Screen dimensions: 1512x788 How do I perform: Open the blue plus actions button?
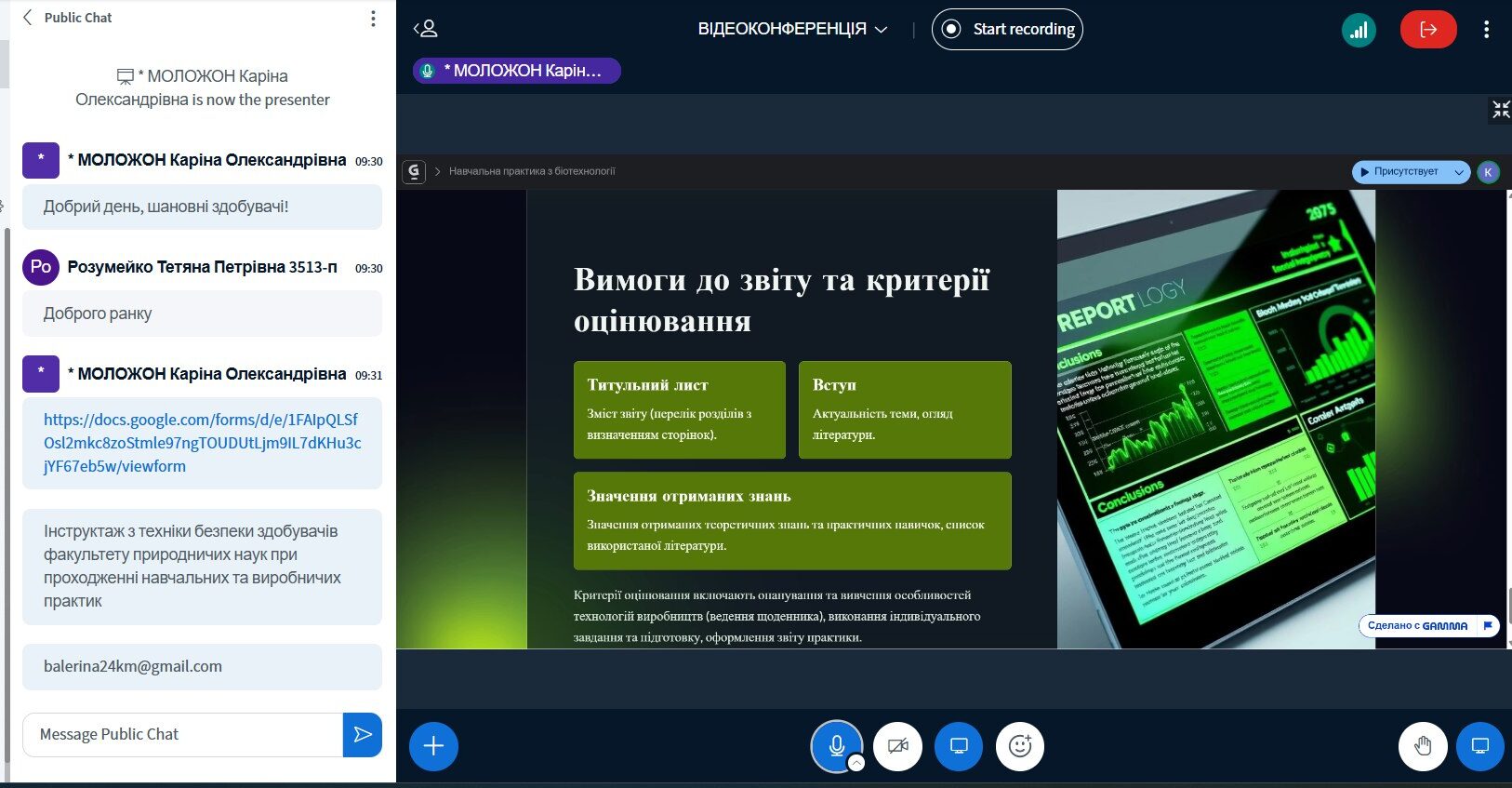pyautogui.click(x=433, y=746)
